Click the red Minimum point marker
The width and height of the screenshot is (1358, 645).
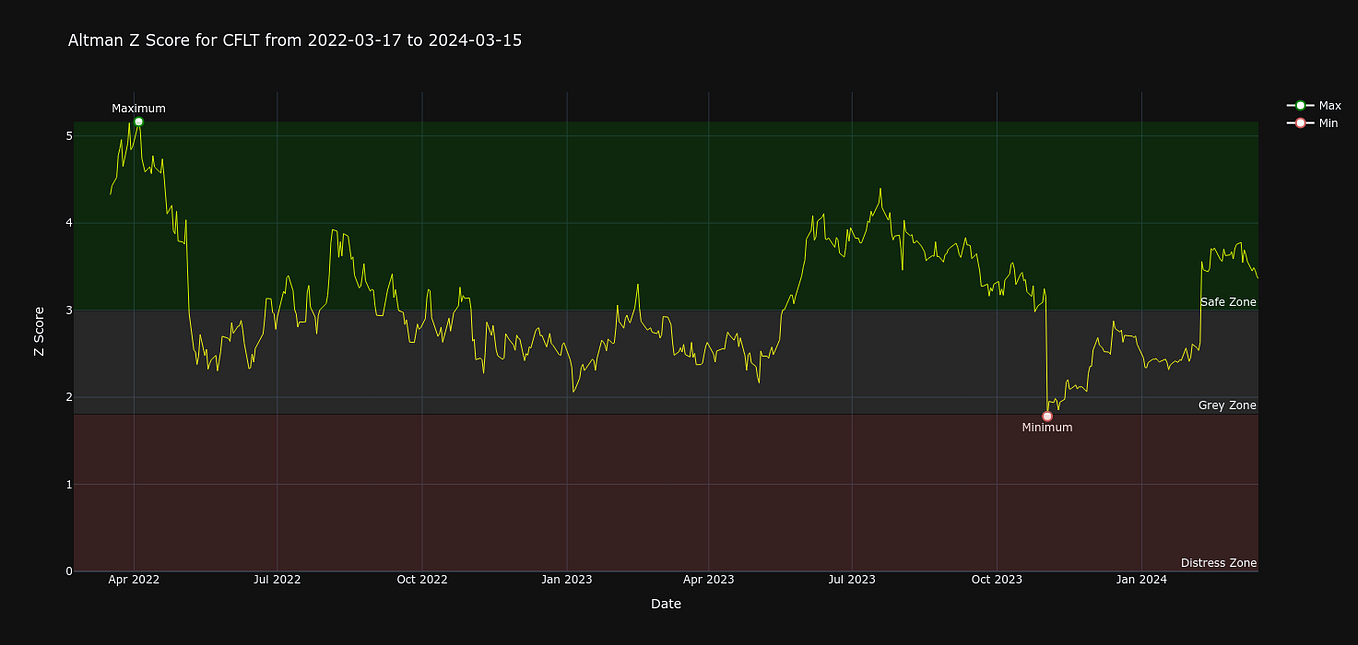[1048, 415]
